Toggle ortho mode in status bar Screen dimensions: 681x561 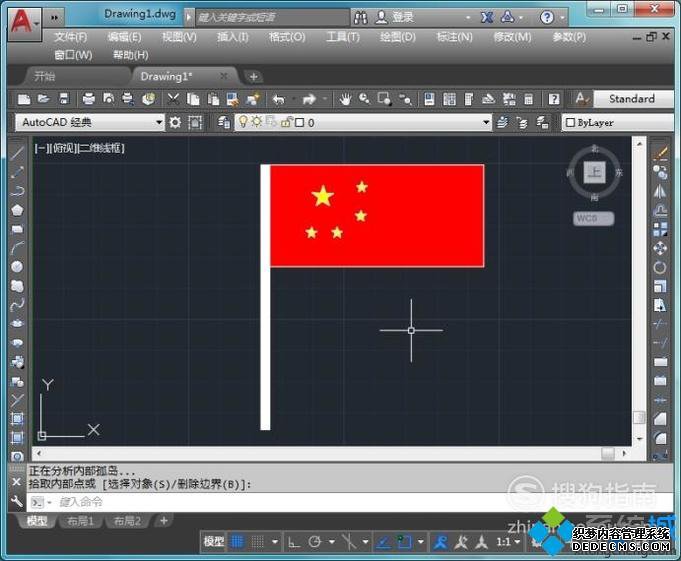294,541
